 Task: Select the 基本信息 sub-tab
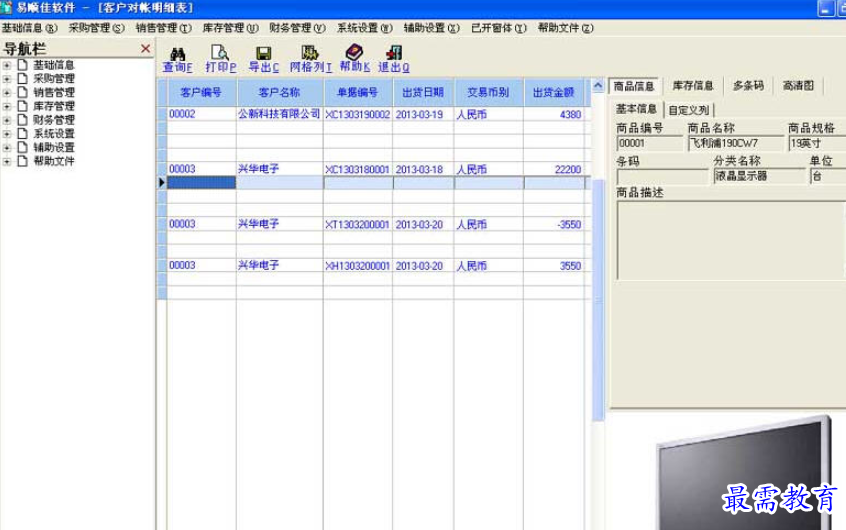(x=636, y=109)
